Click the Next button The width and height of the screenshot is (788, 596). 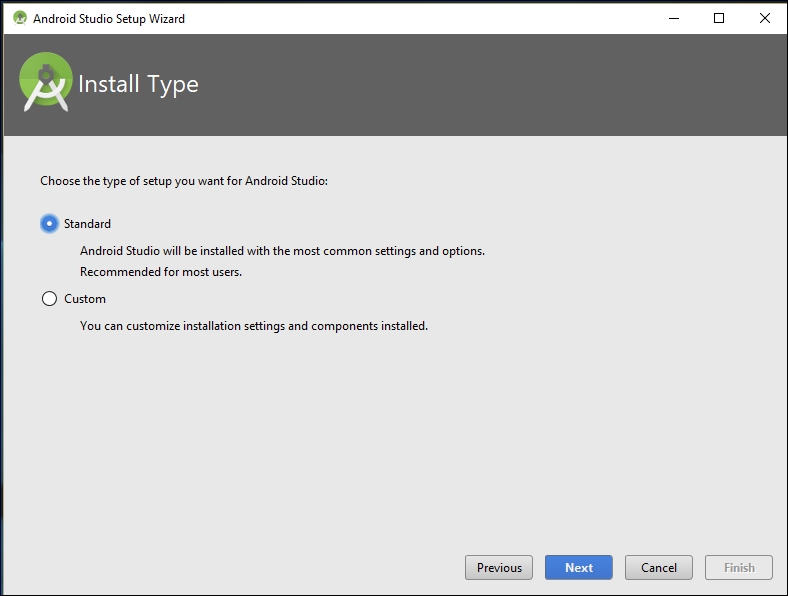click(578, 567)
